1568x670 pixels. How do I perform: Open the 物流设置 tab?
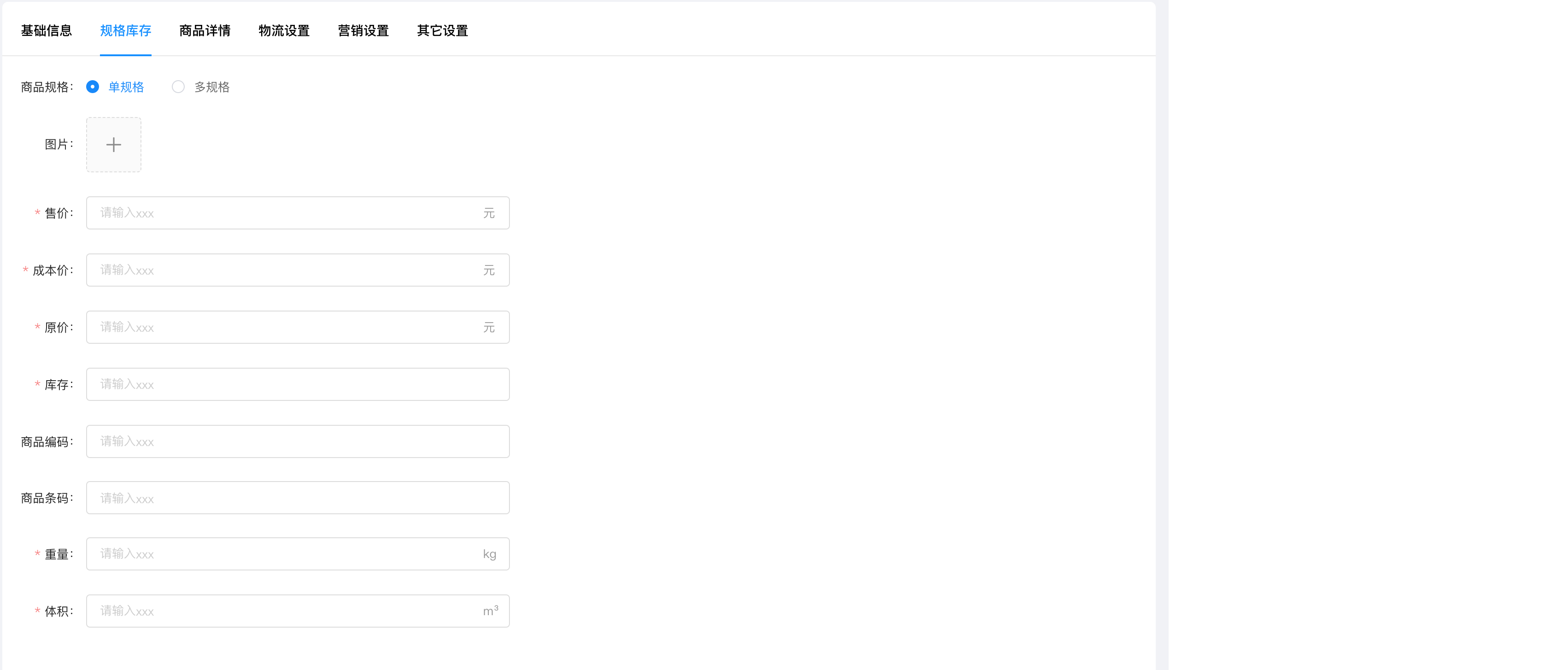[x=284, y=30]
